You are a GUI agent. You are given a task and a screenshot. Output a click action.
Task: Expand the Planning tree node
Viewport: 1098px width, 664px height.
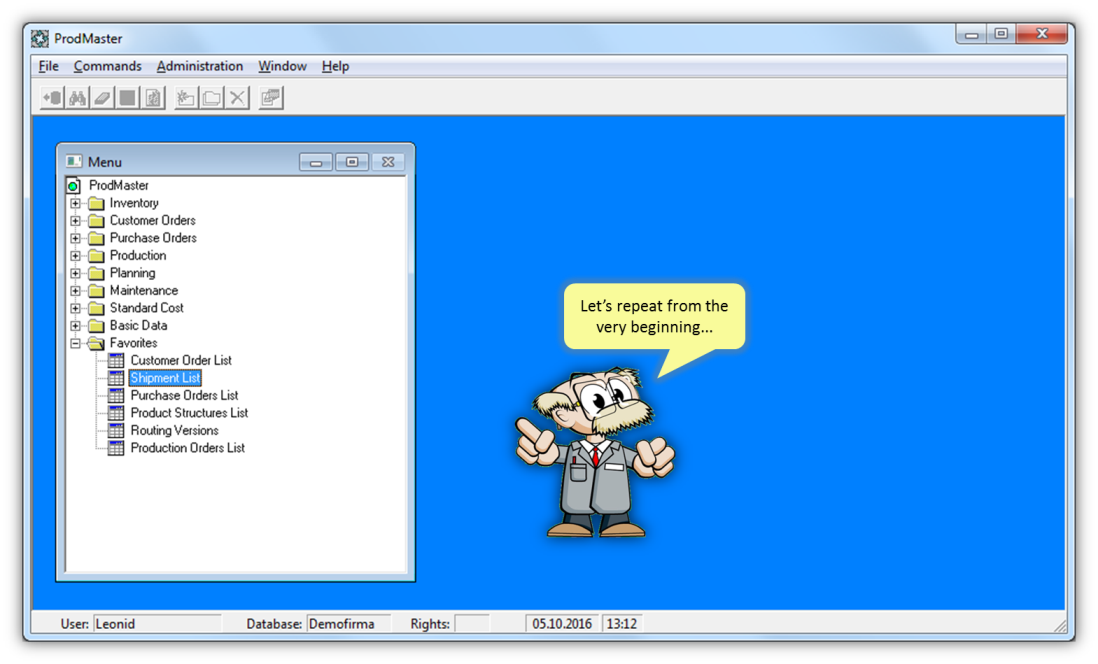click(x=76, y=273)
